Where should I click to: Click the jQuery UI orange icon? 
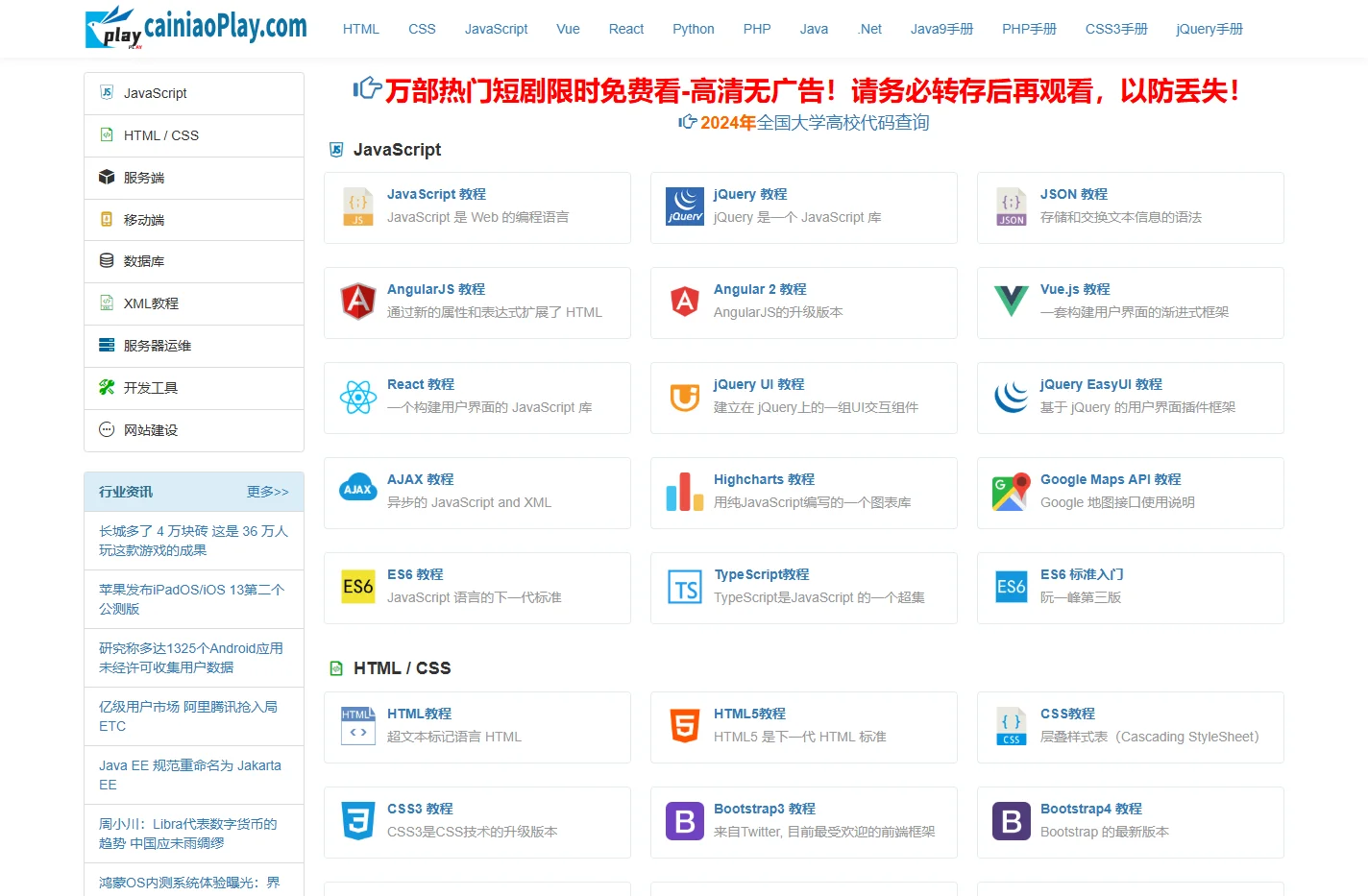685,397
